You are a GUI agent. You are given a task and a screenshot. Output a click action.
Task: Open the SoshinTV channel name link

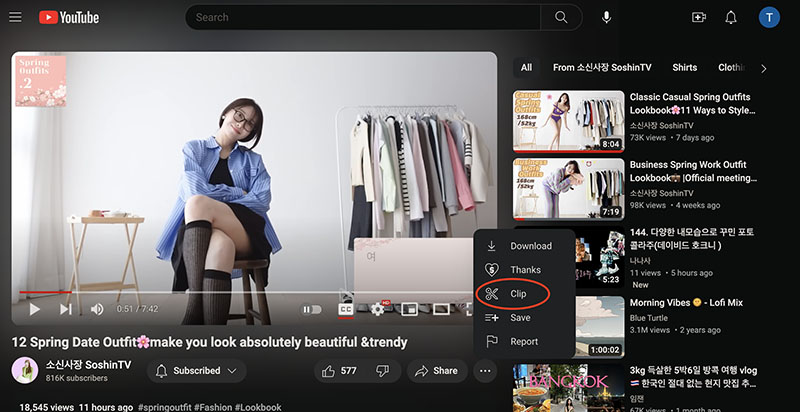[x=88, y=364]
